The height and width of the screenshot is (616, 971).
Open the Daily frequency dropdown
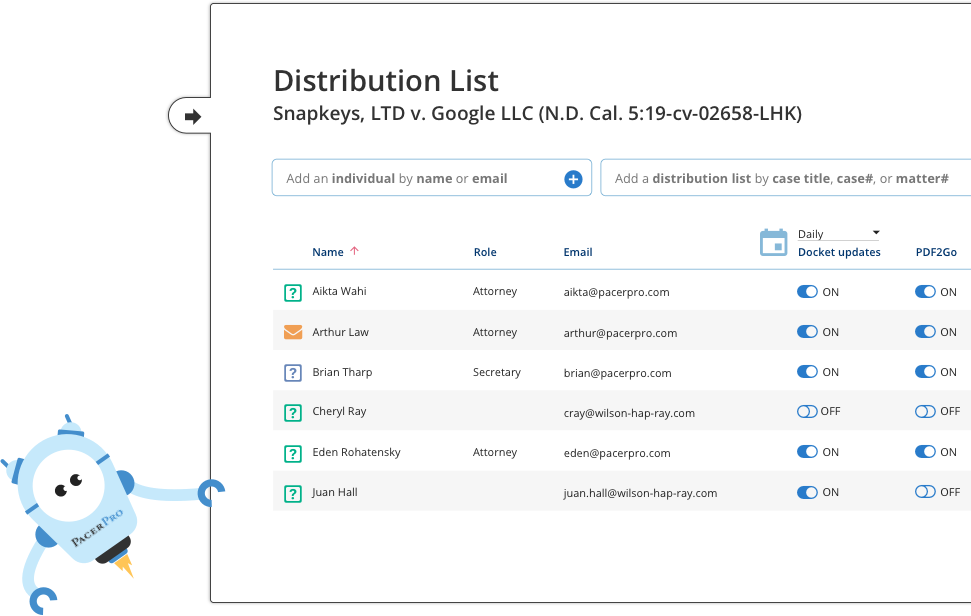838,234
